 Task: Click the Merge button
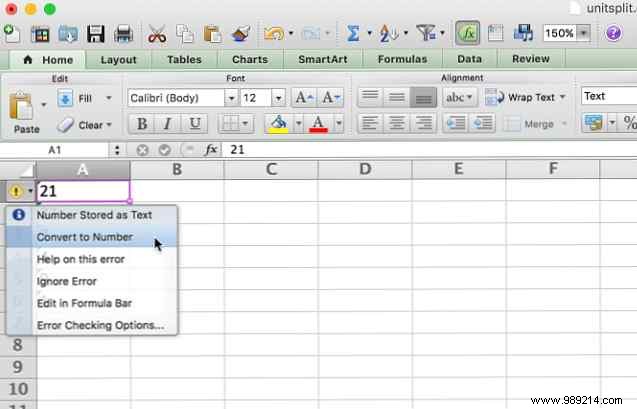[530, 124]
